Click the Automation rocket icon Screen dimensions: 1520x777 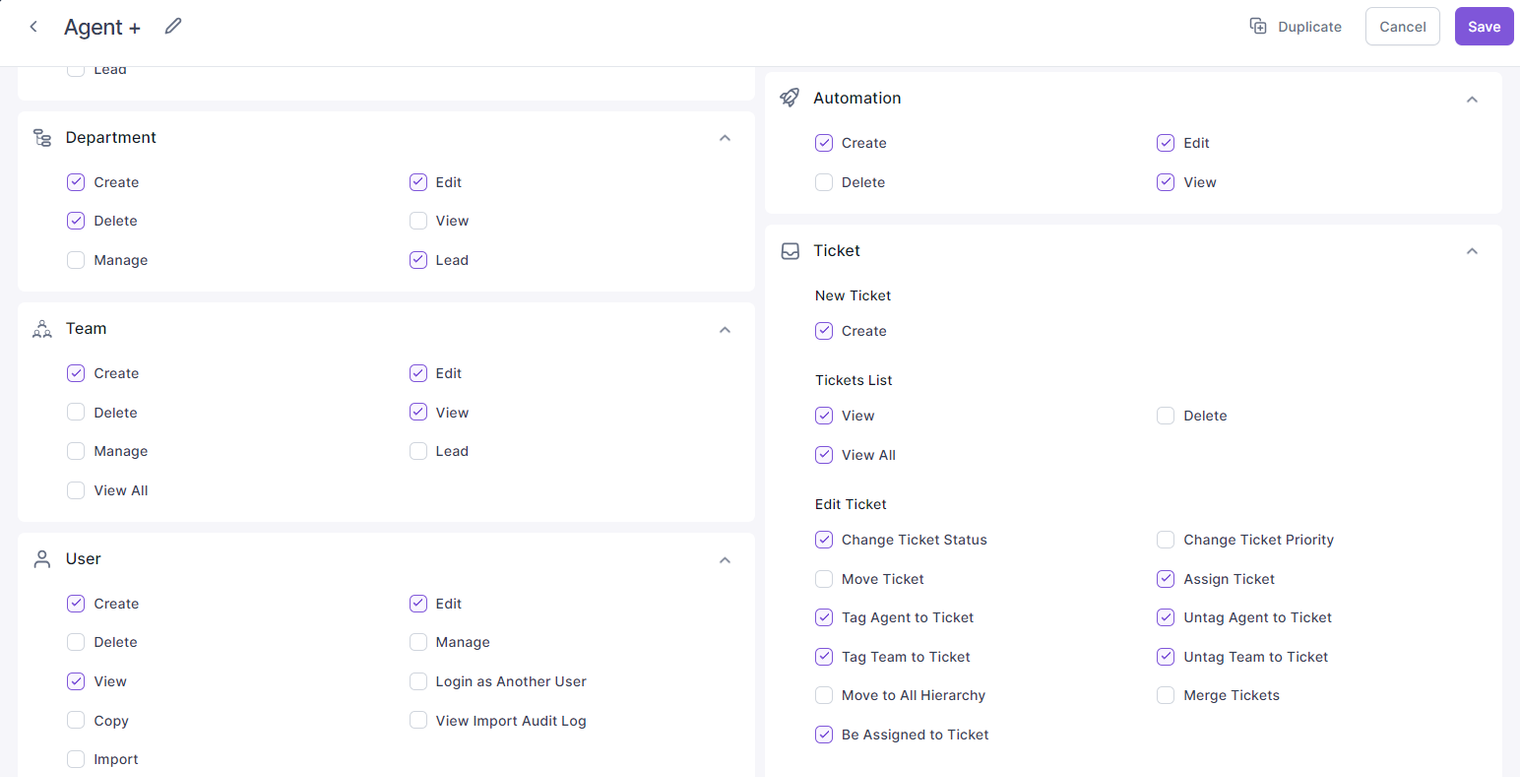point(790,98)
